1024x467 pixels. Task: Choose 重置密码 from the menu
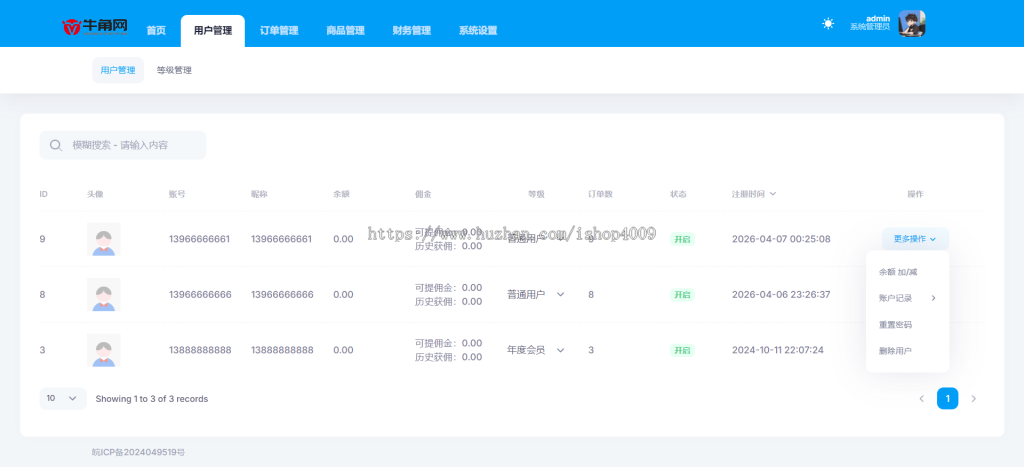tap(907, 325)
